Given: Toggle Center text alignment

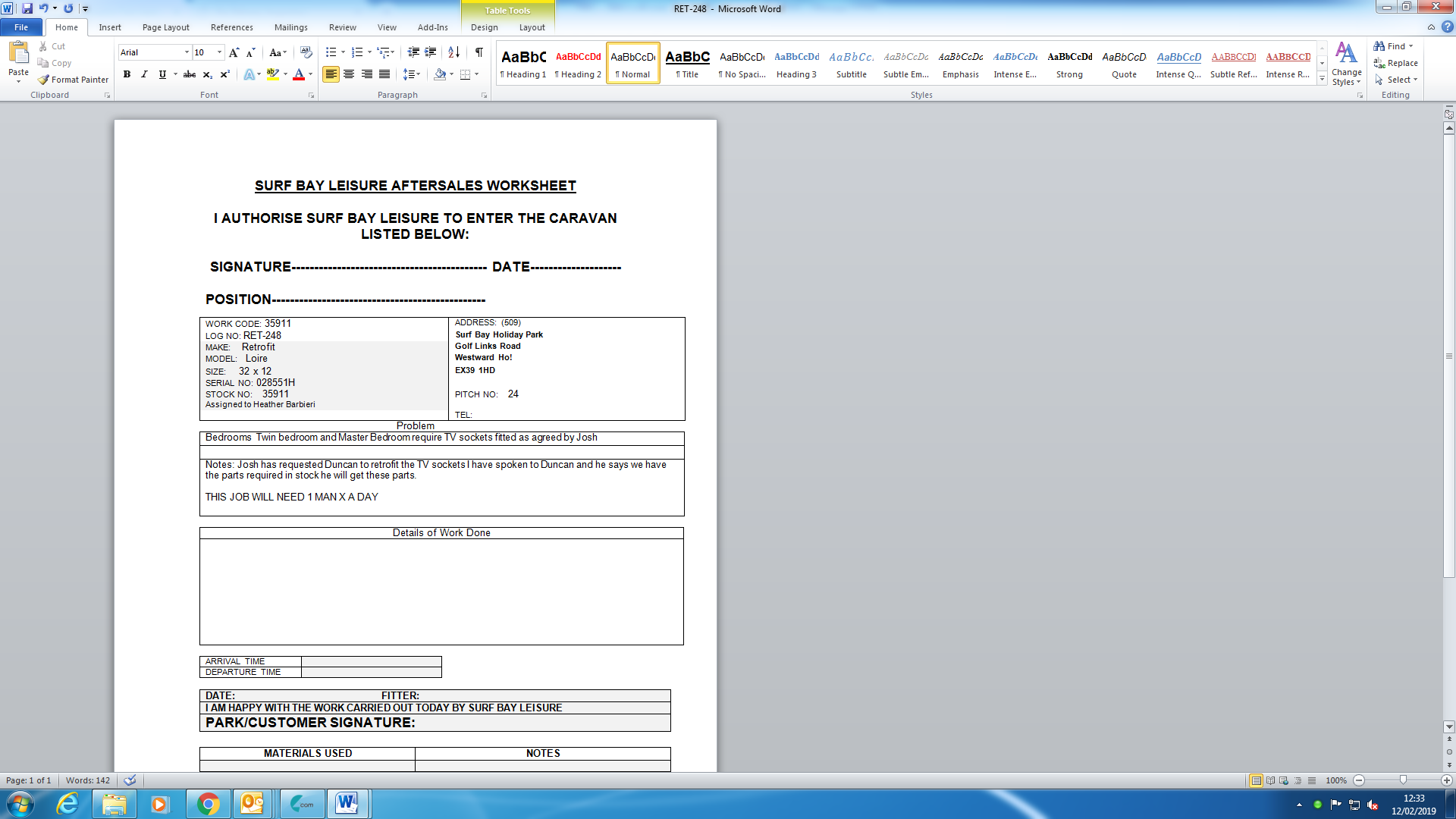Looking at the screenshot, I should pyautogui.click(x=349, y=74).
